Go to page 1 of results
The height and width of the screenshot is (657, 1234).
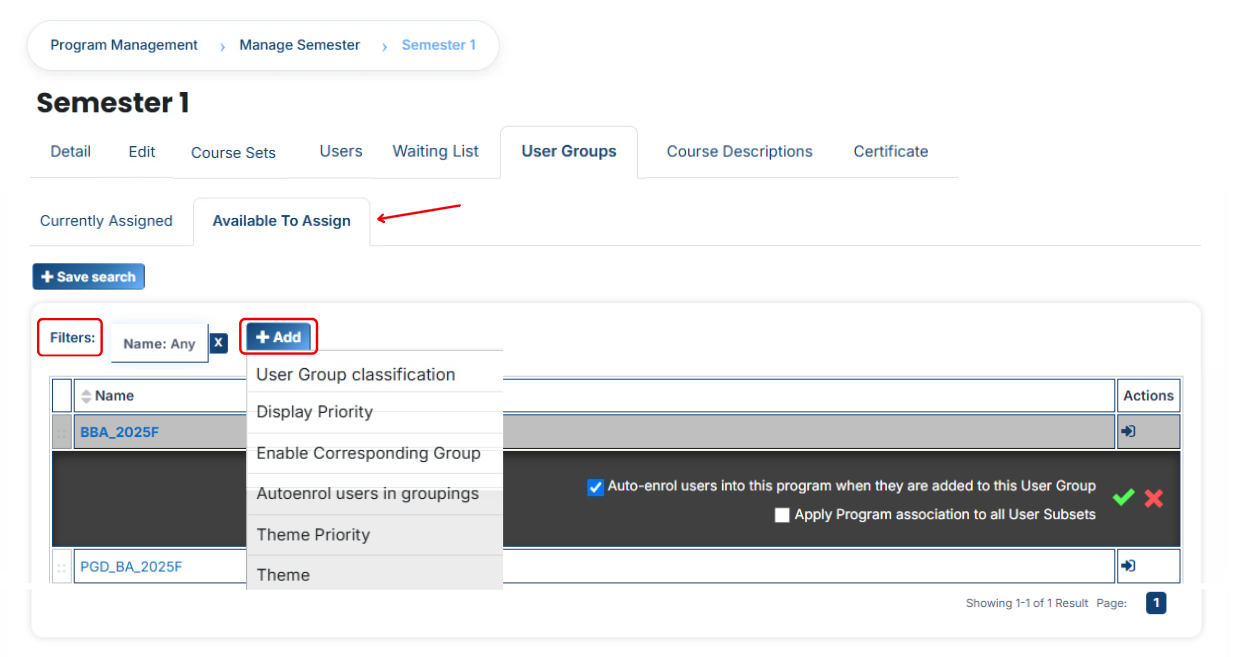1156,603
